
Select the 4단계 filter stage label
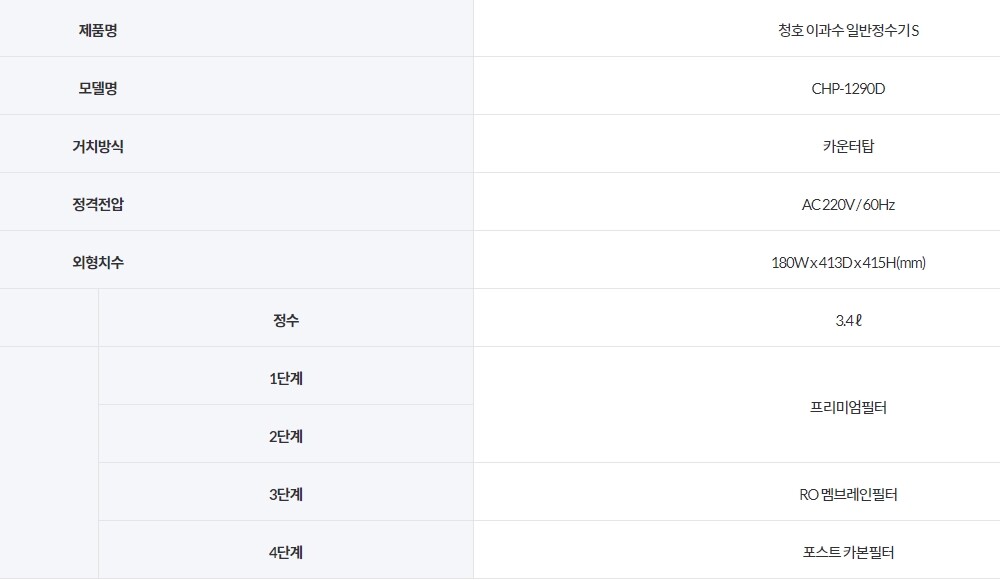(x=286, y=551)
